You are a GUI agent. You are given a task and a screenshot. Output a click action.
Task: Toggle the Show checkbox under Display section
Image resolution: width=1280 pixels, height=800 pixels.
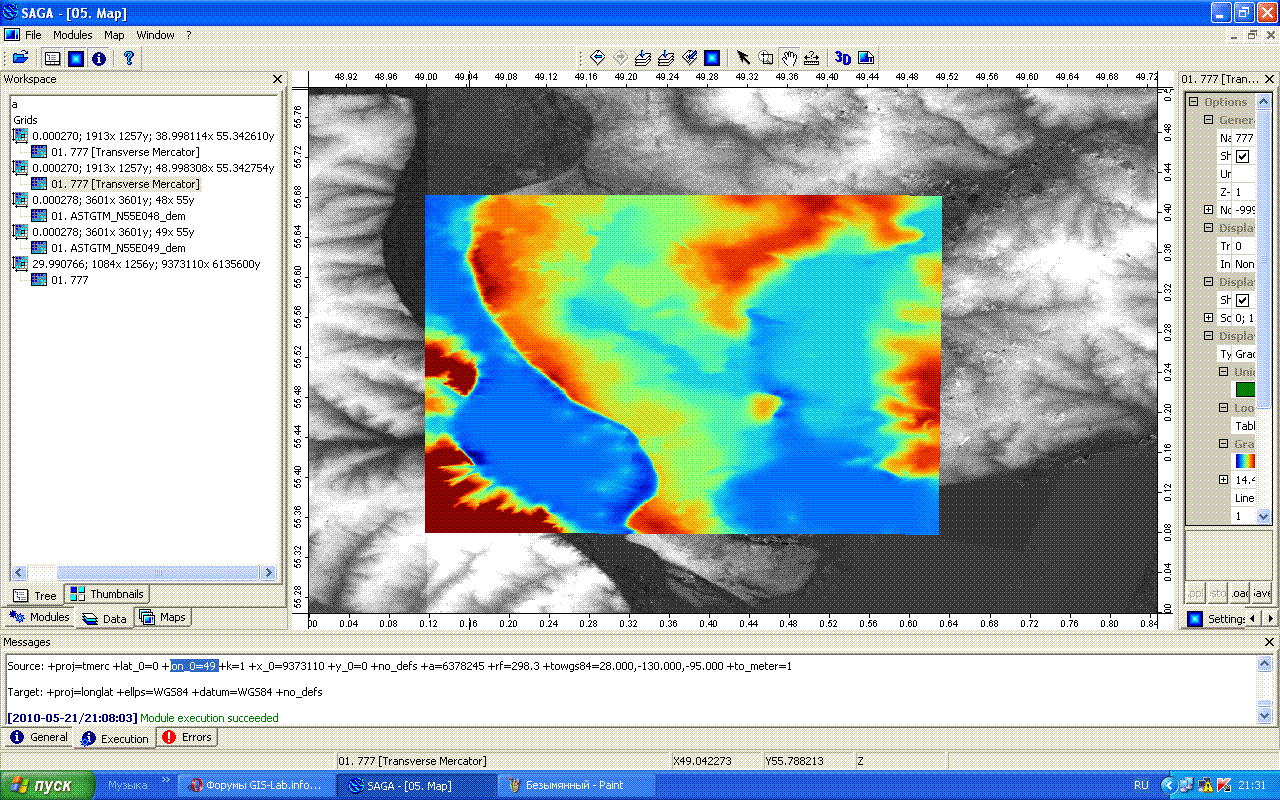coord(1242,300)
